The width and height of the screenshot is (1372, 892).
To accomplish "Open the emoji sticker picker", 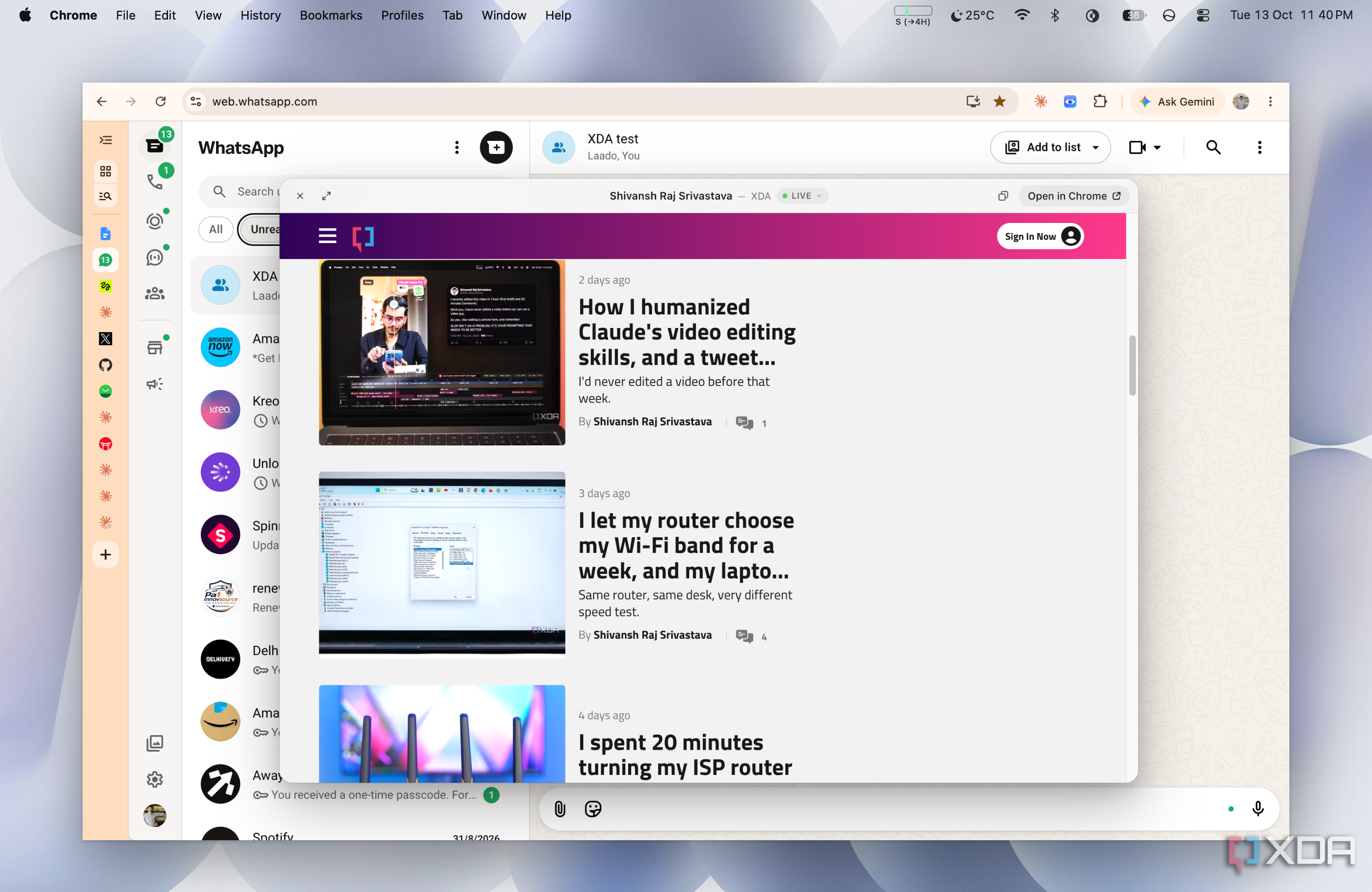I will click(593, 809).
